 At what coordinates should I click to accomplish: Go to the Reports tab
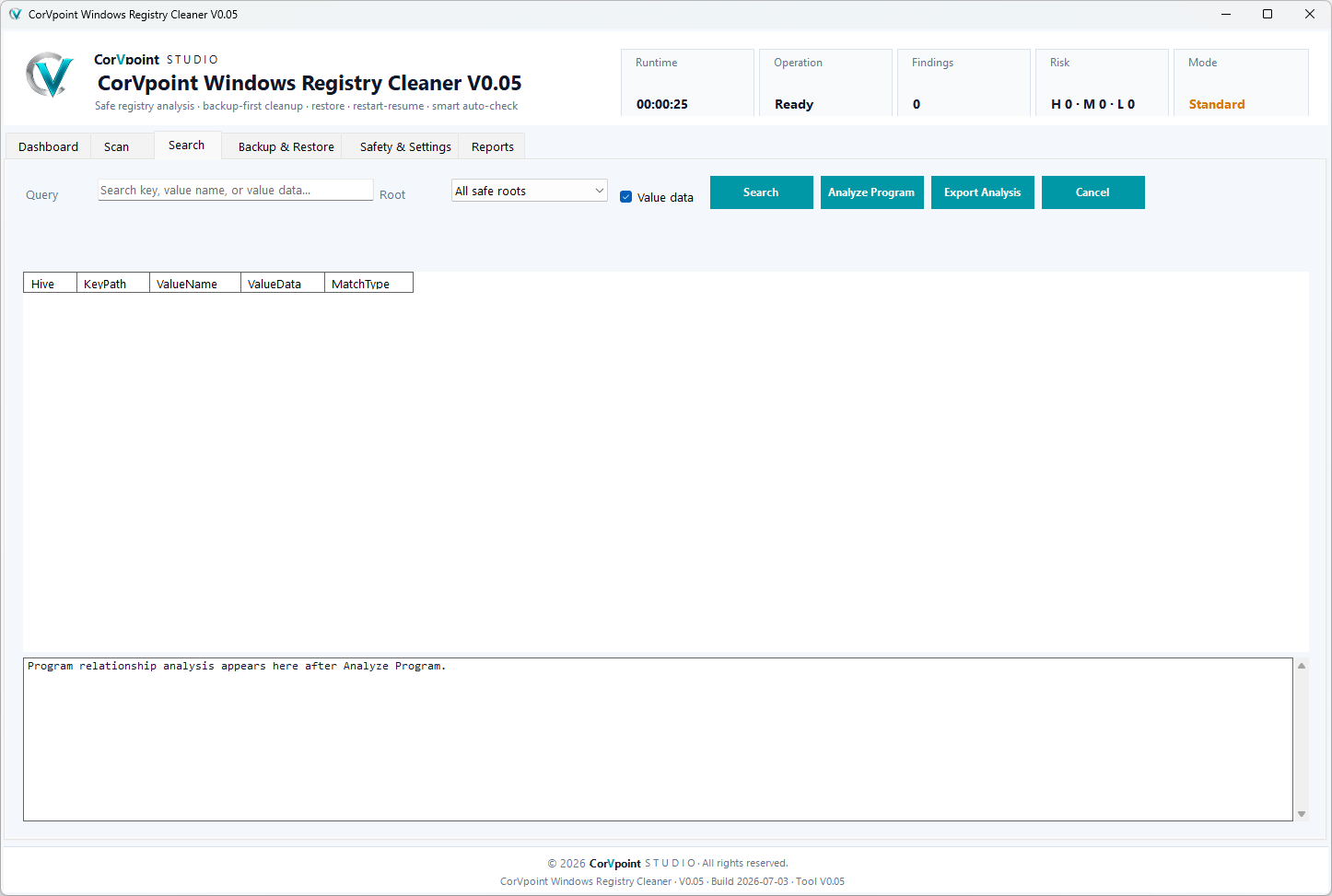click(x=493, y=146)
